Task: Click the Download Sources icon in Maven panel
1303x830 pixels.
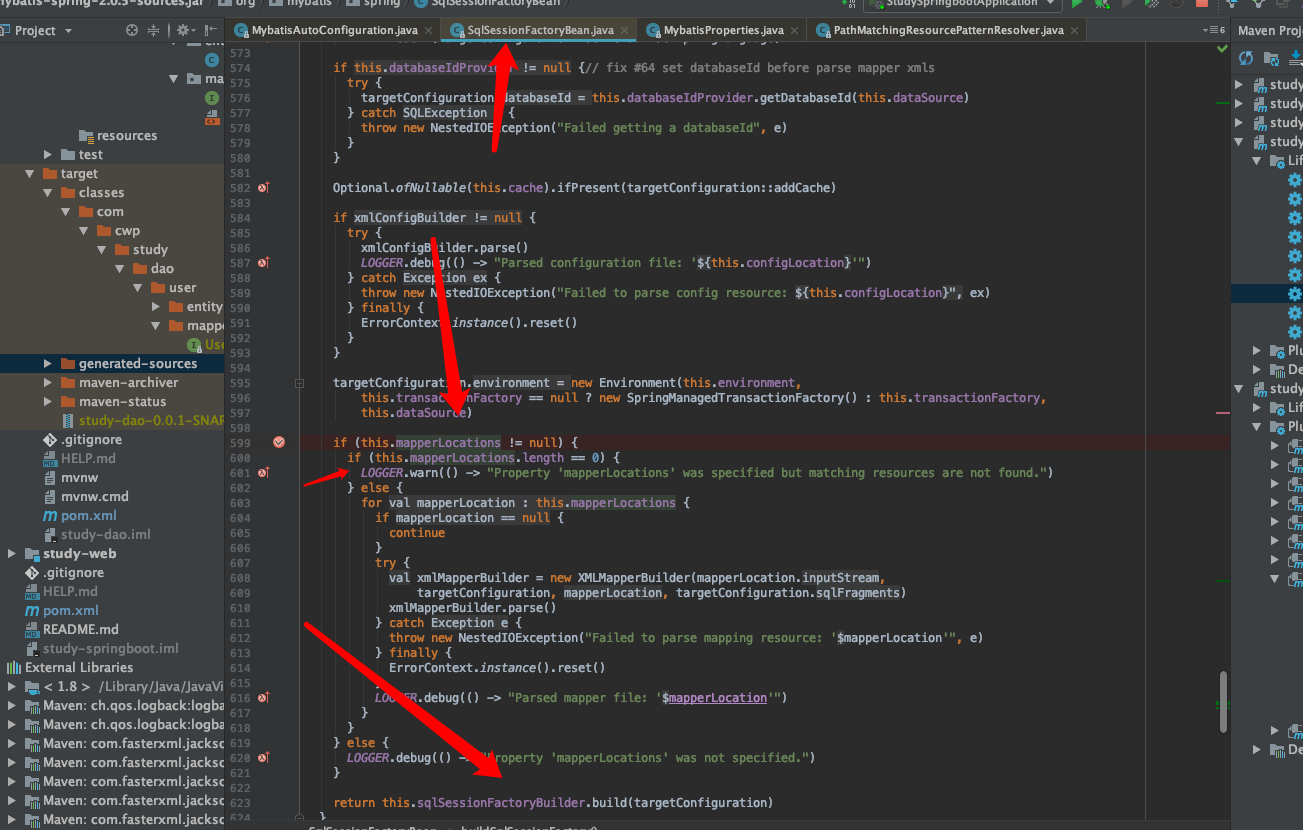Action: coord(1297,58)
